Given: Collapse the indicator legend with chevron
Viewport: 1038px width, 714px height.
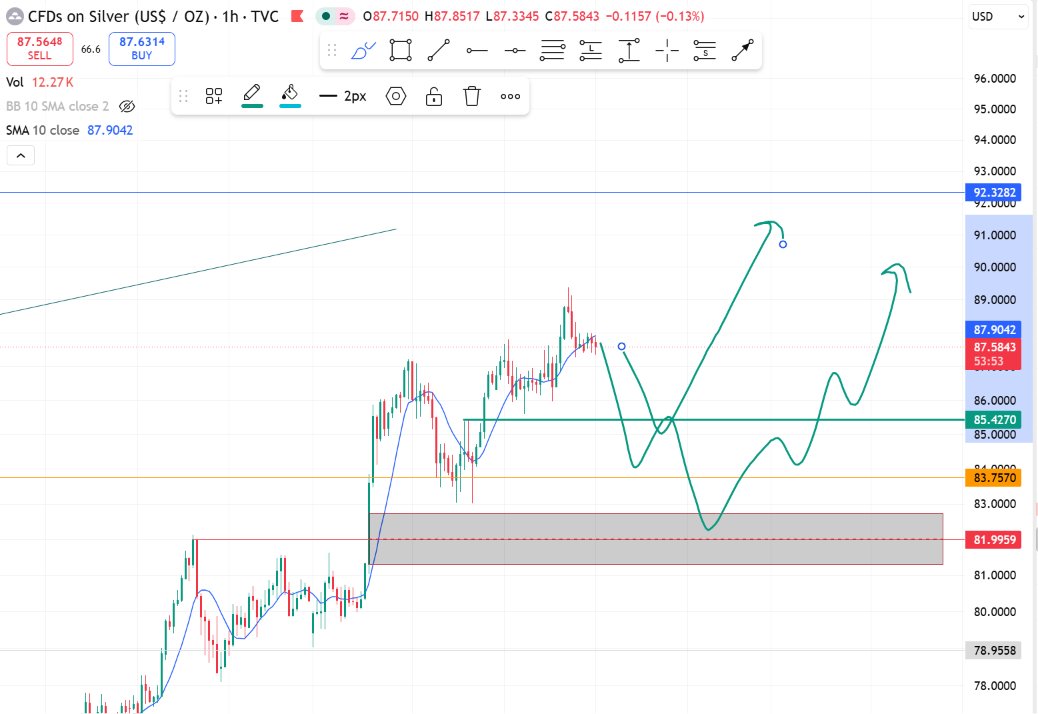Looking at the screenshot, I should click(21, 156).
